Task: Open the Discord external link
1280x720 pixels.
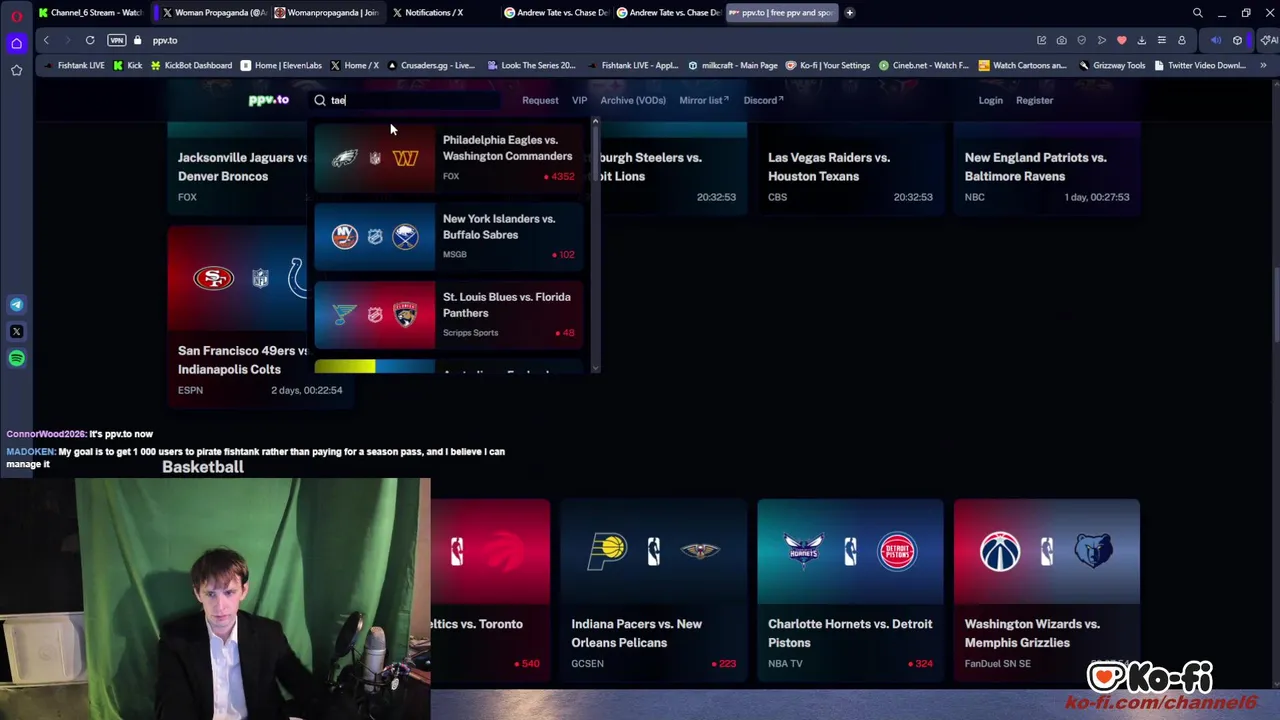Action: pyautogui.click(x=763, y=100)
